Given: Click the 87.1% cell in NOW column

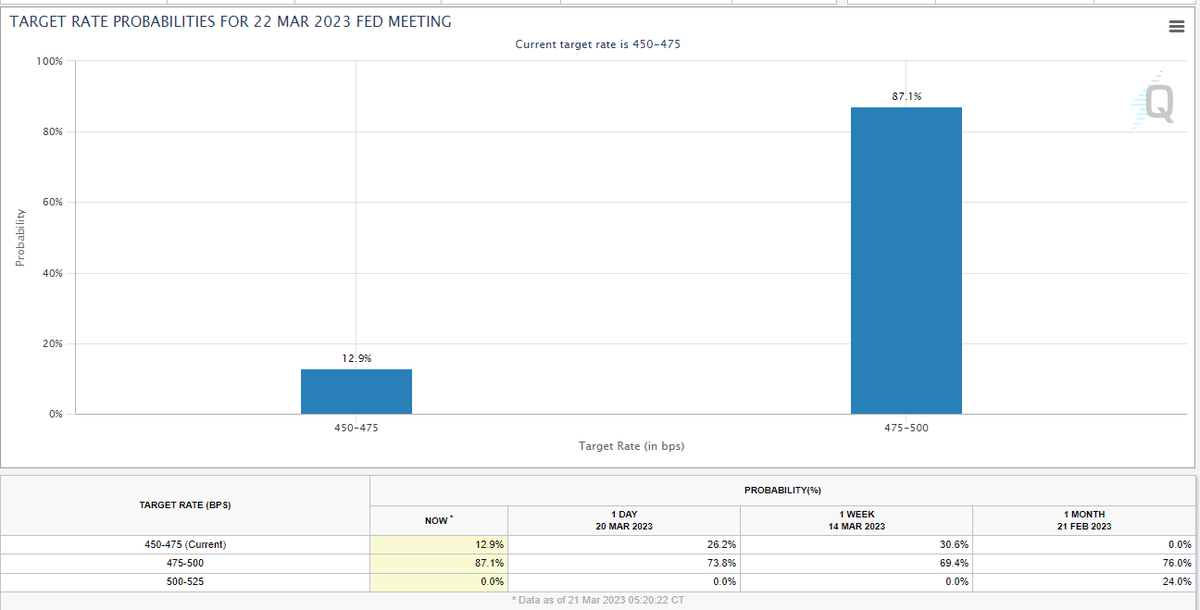Looking at the screenshot, I should tap(439, 563).
